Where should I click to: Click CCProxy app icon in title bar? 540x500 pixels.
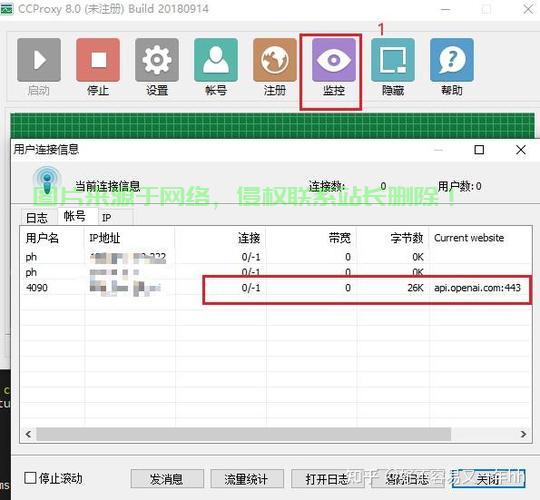click(6, 9)
